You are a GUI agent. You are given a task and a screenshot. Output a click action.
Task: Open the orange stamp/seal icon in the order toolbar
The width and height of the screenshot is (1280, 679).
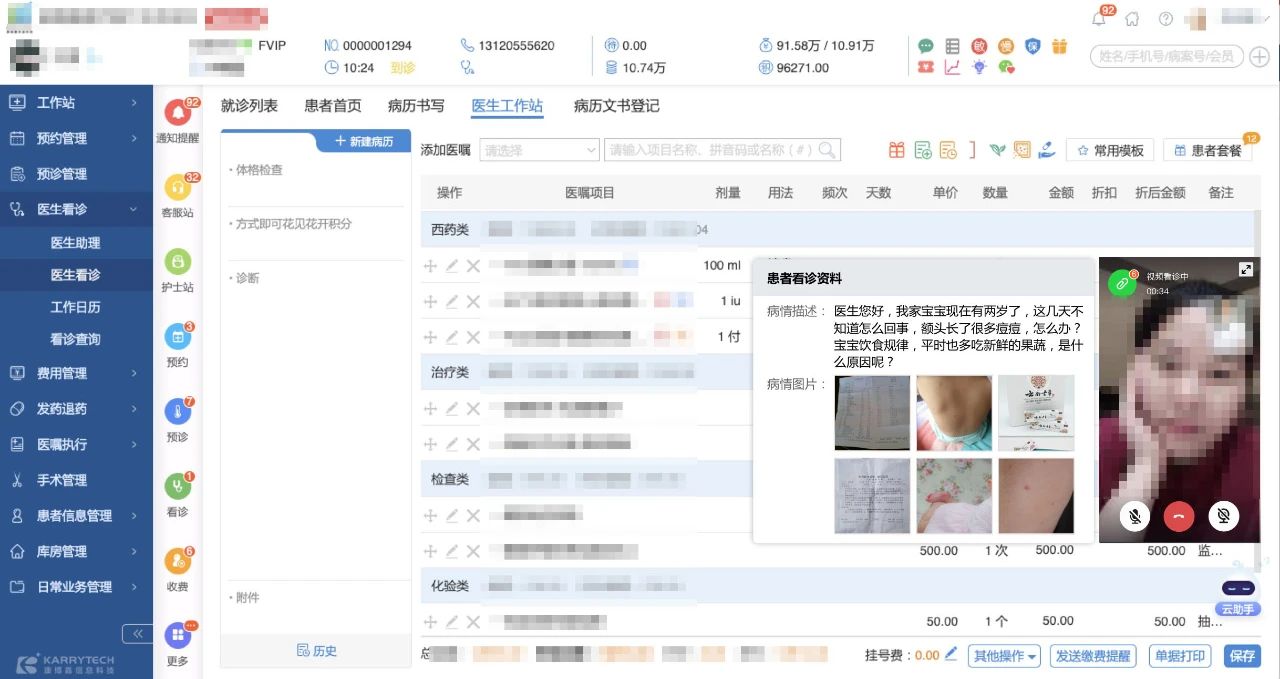(1022, 150)
